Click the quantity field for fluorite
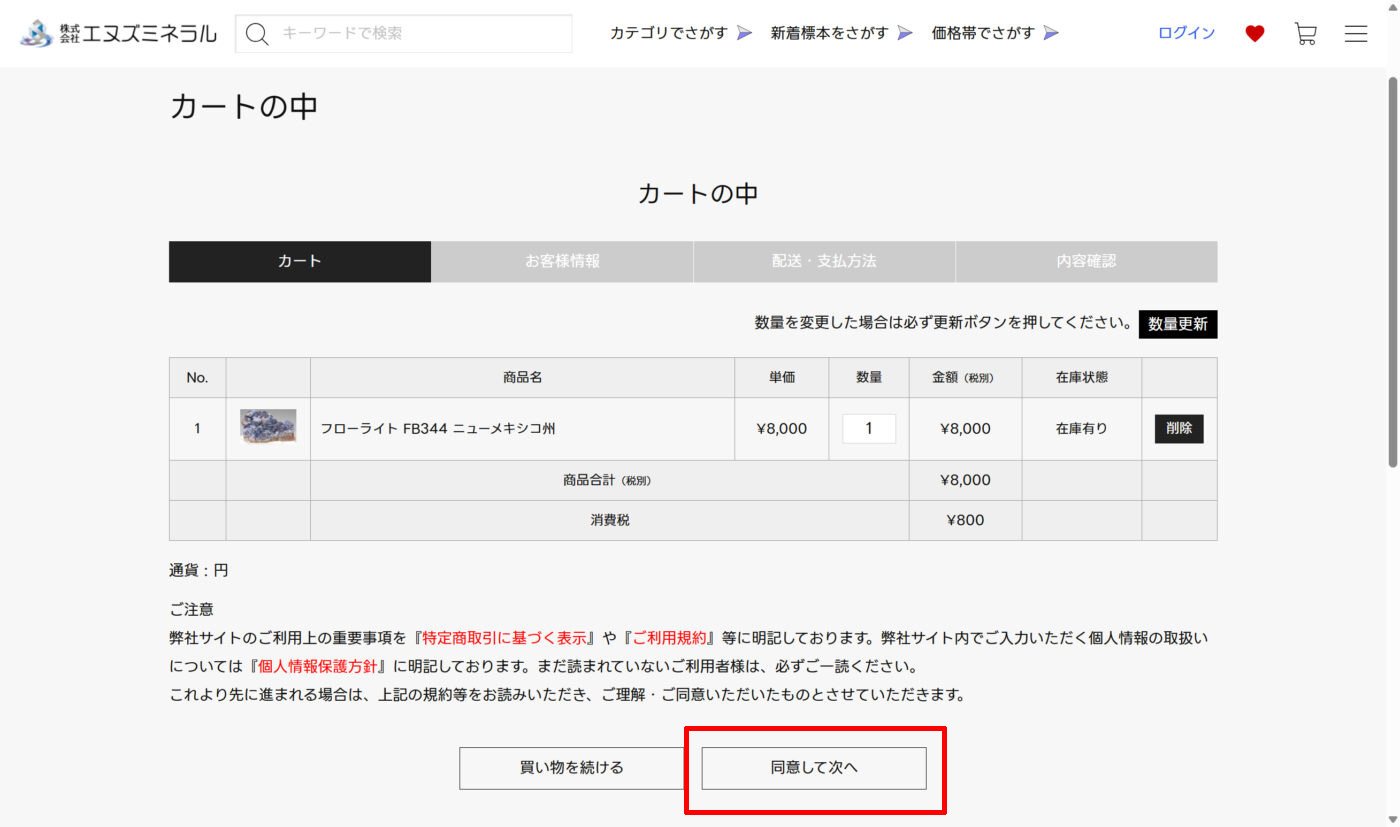Viewport: 1400px width, 827px height. [868, 428]
